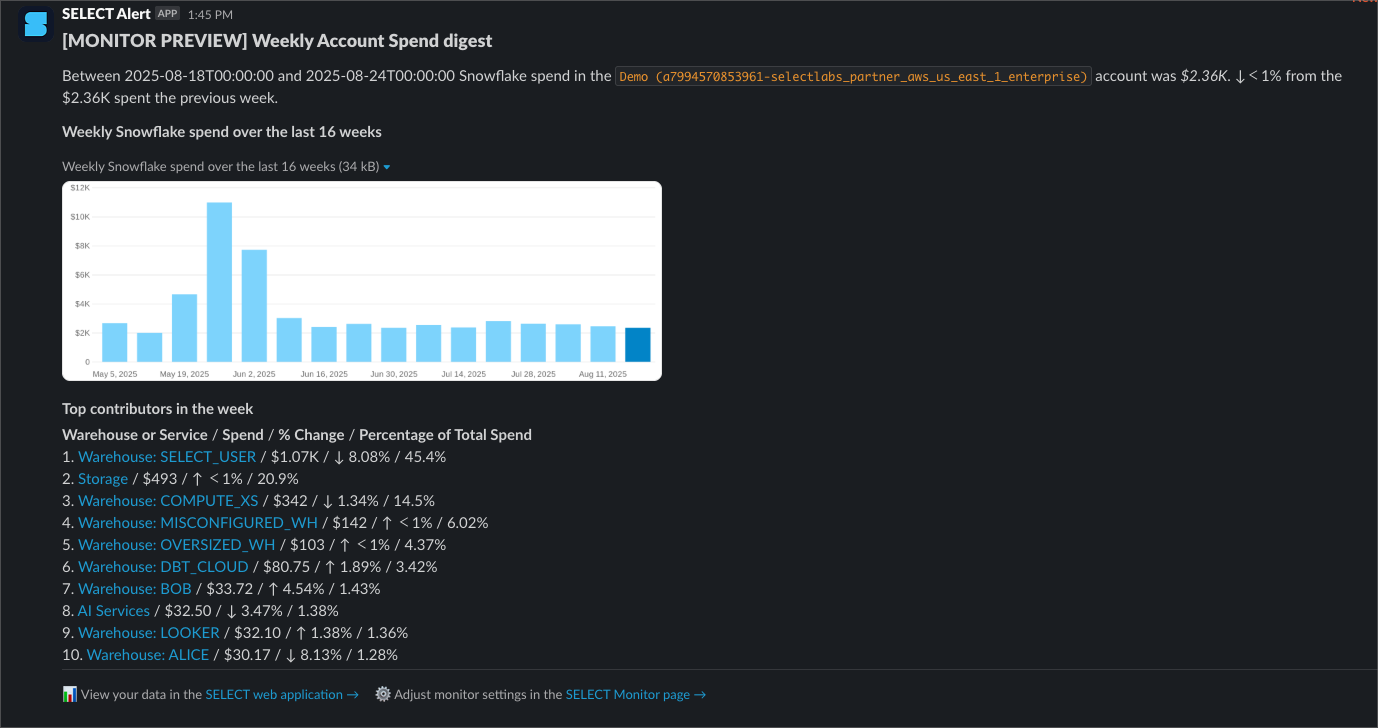
Task: Click the SELECT Alert sender name
Action: (x=106, y=14)
